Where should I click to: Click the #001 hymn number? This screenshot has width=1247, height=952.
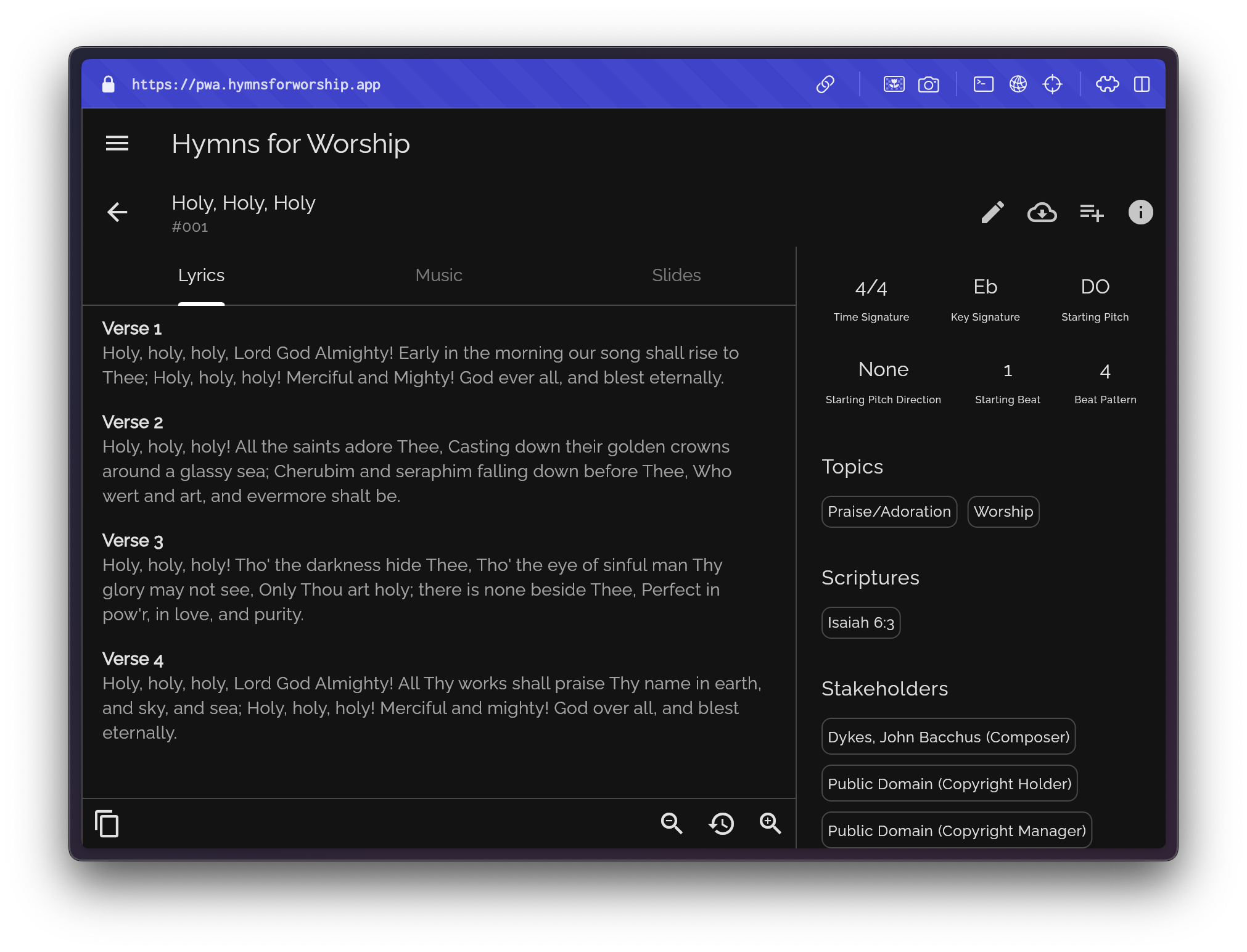[x=190, y=228]
